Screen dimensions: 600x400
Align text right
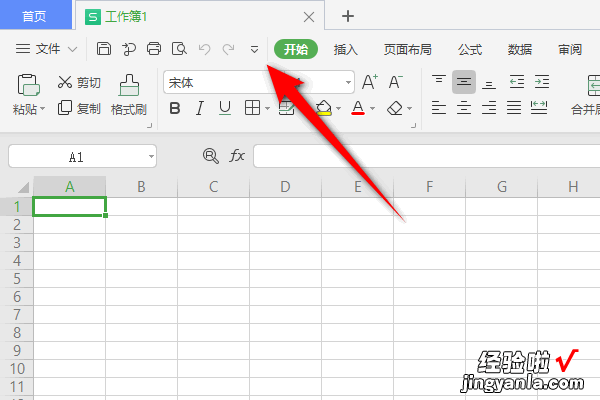point(489,108)
